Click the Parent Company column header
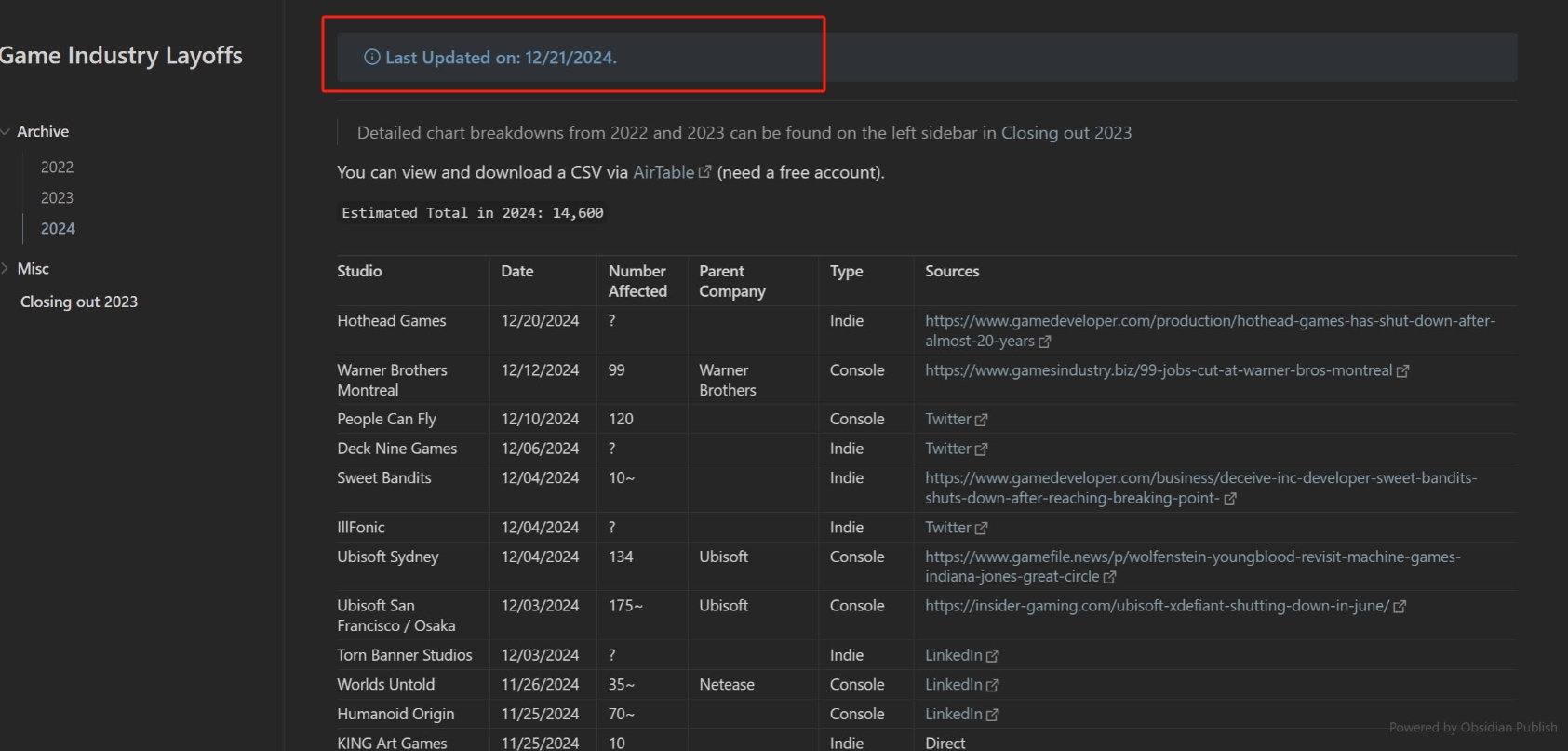This screenshot has height=751, width=1568. click(x=732, y=281)
